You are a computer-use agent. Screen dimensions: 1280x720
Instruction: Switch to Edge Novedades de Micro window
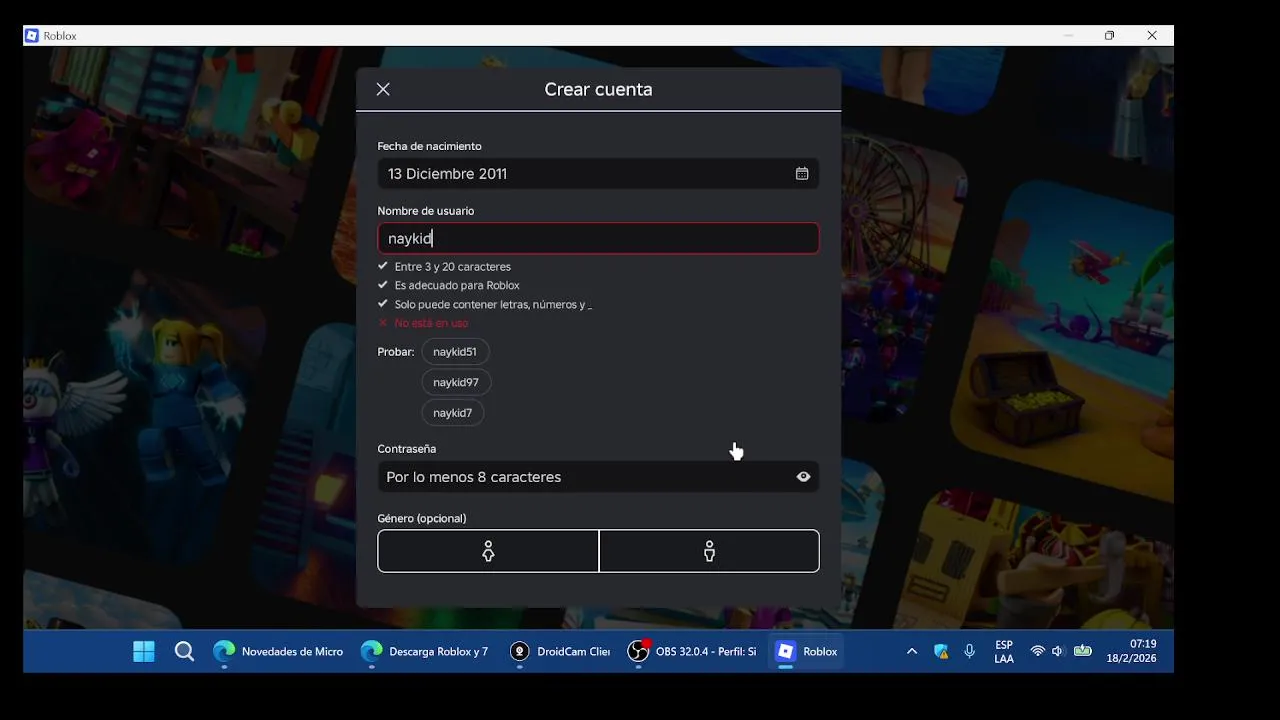tap(278, 652)
